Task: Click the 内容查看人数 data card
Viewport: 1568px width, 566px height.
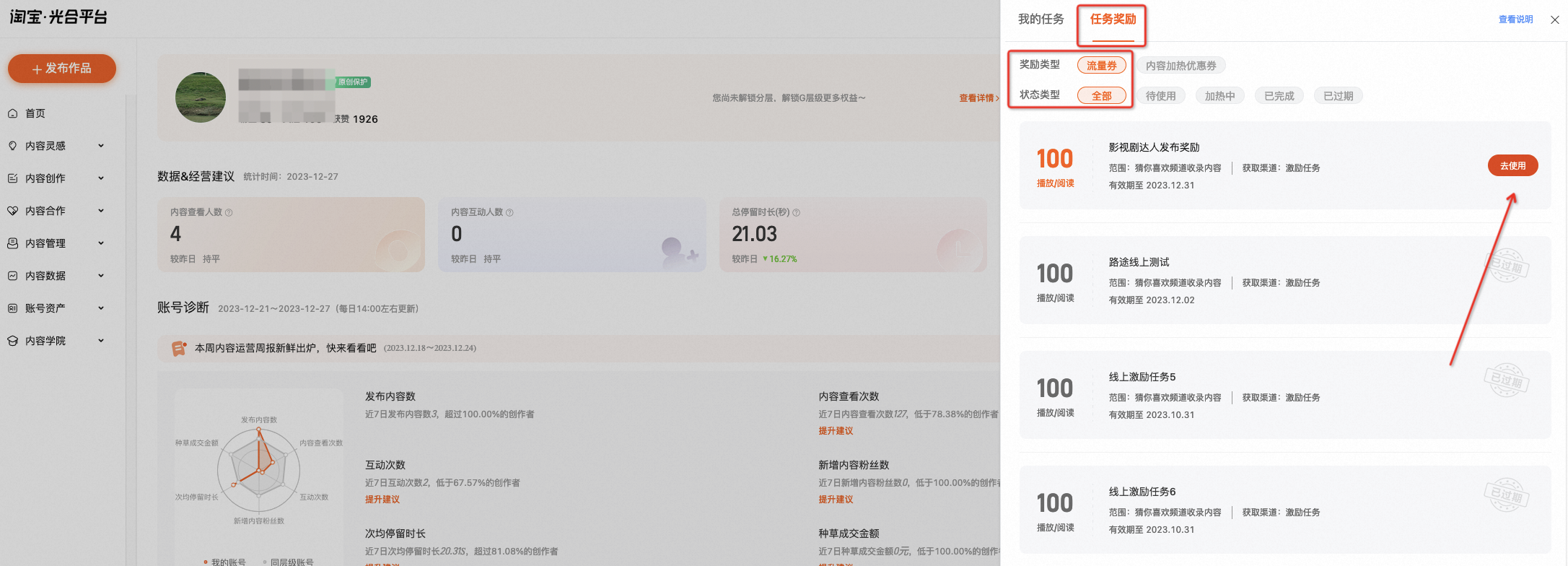Action: pos(292,235)
